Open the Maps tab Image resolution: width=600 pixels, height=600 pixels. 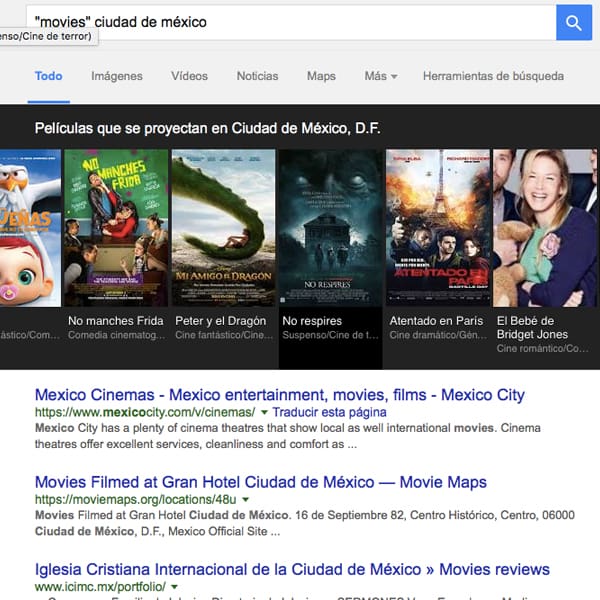(x=321, y=76)
